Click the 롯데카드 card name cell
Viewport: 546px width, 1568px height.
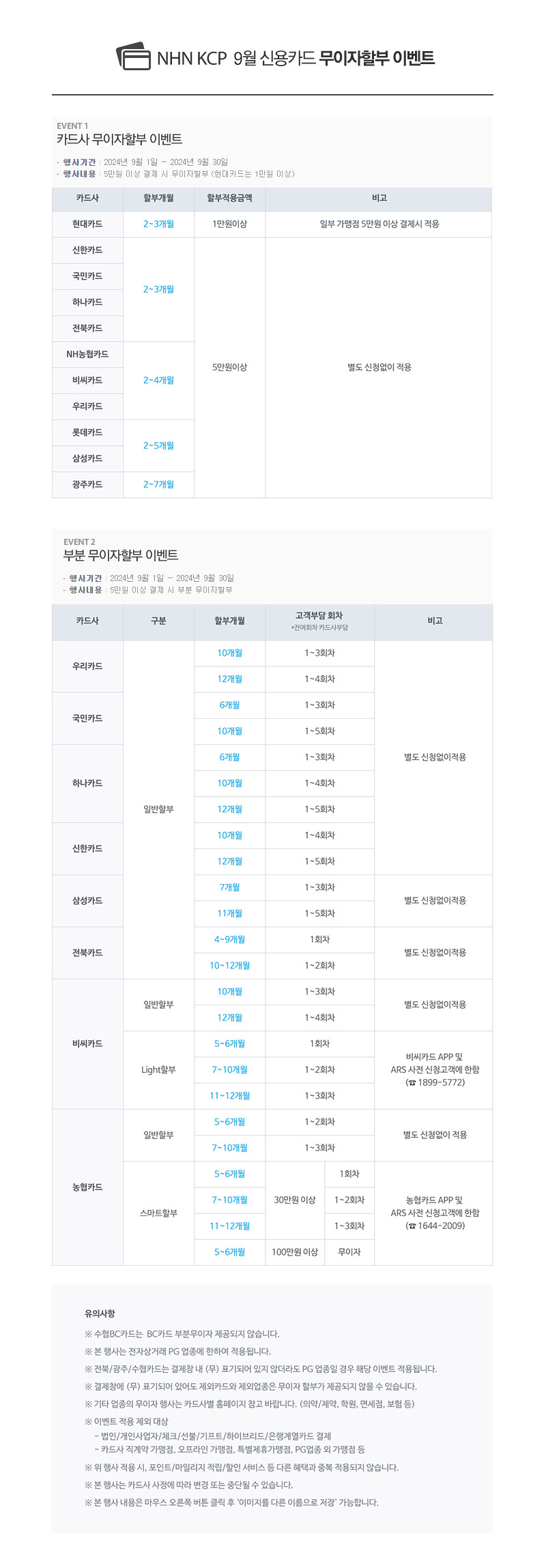point(87,432)
